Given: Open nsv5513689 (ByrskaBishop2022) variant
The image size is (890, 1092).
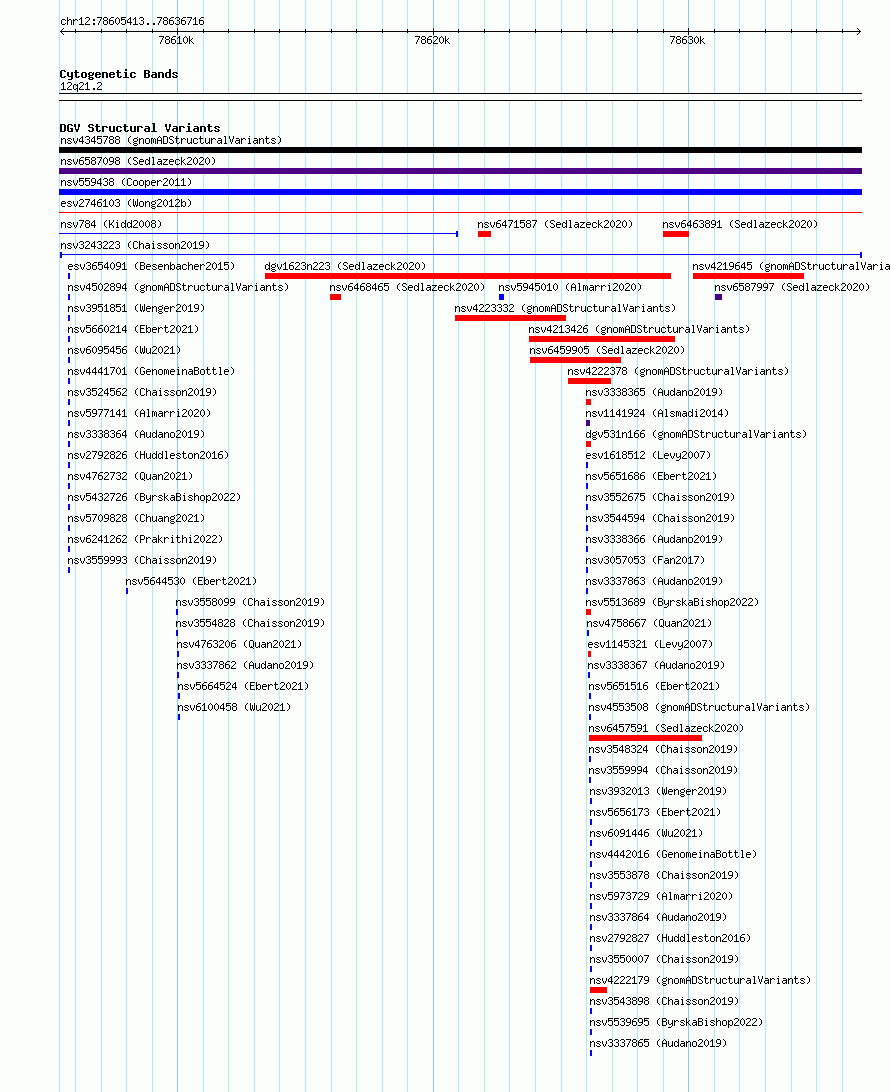Looking at the screenshot, I should [673, 600].
